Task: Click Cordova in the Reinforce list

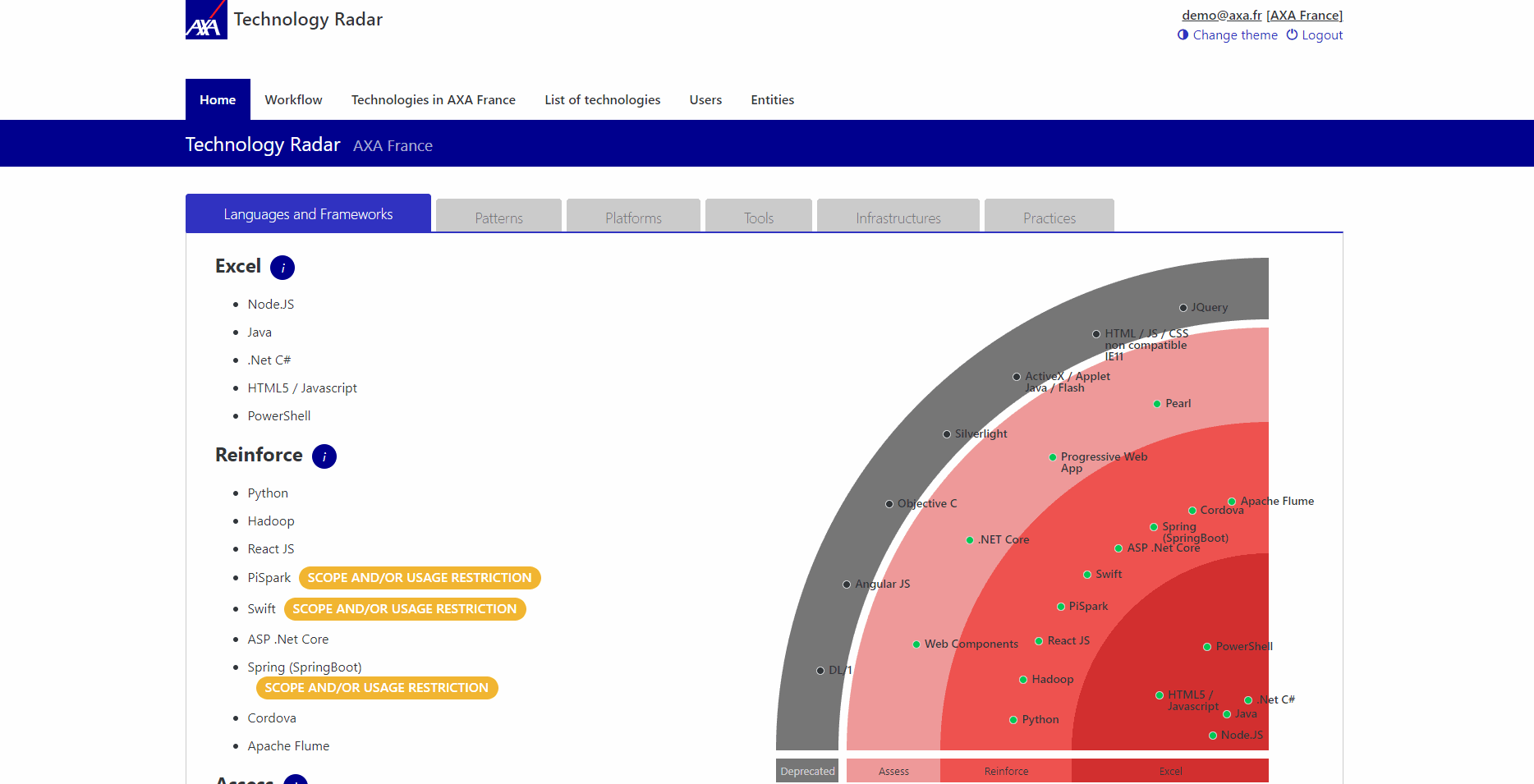Action: point(272,718)
